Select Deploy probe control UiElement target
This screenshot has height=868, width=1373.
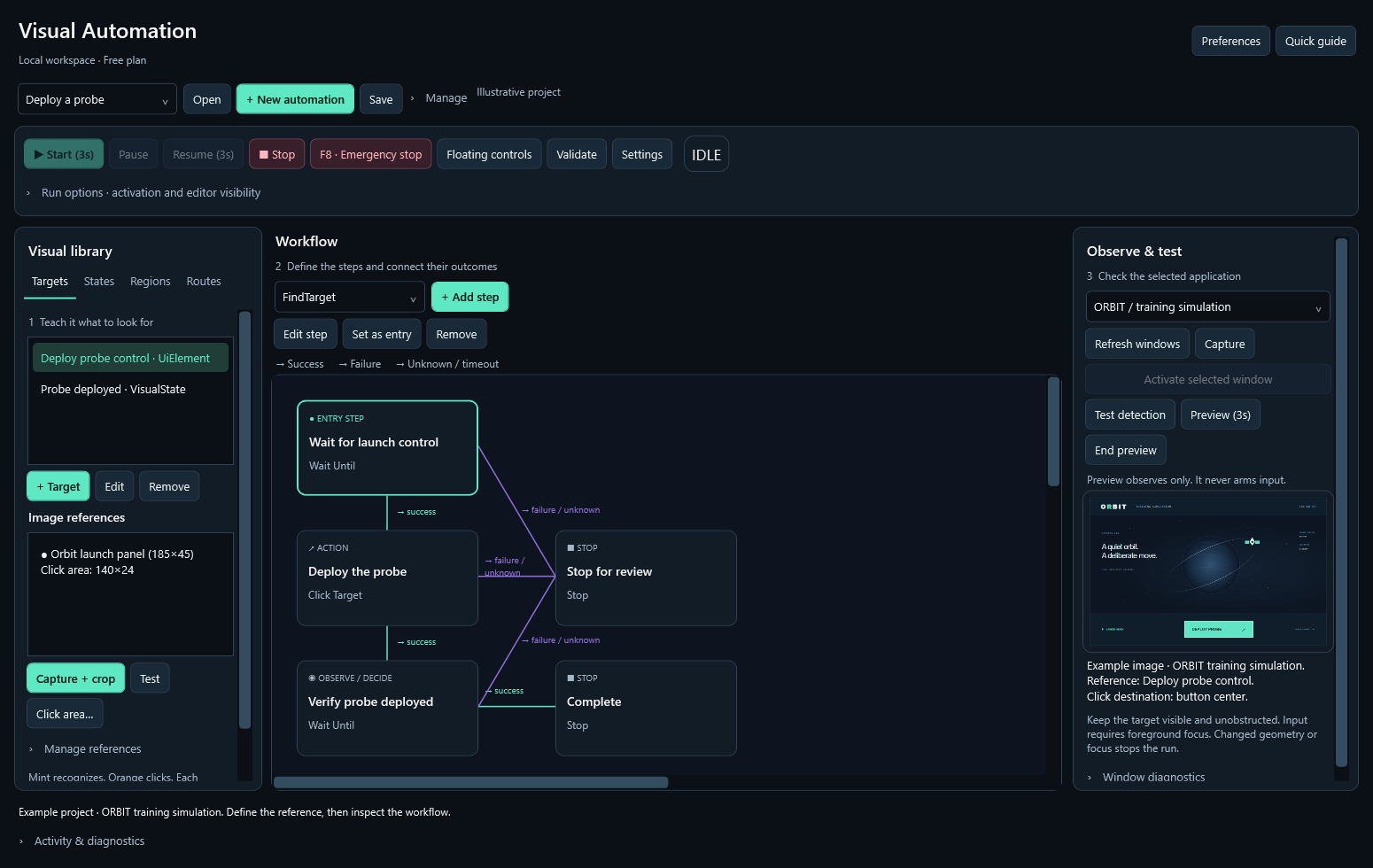click(130, 358)
